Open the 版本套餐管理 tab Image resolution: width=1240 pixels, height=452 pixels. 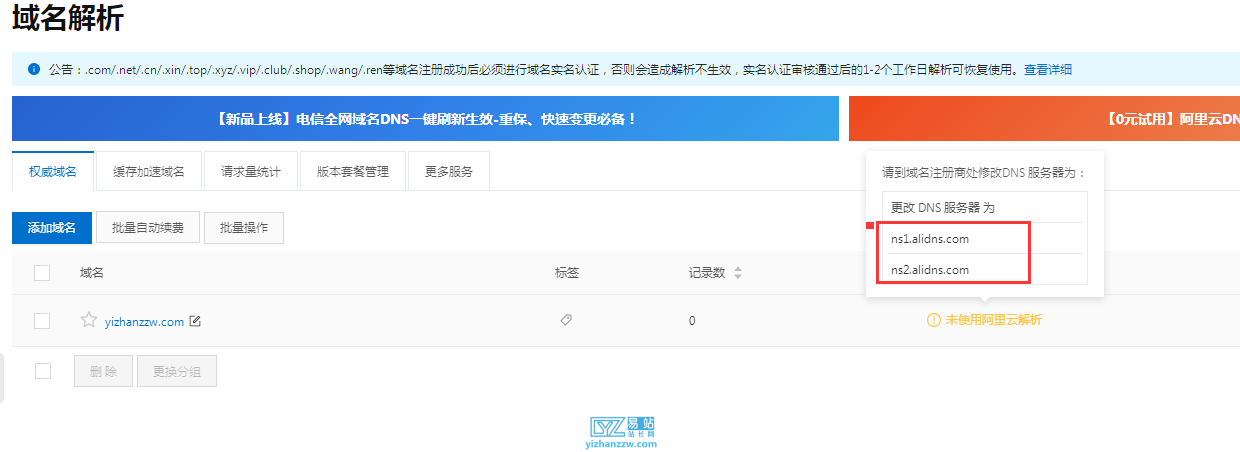click(353, 171)
